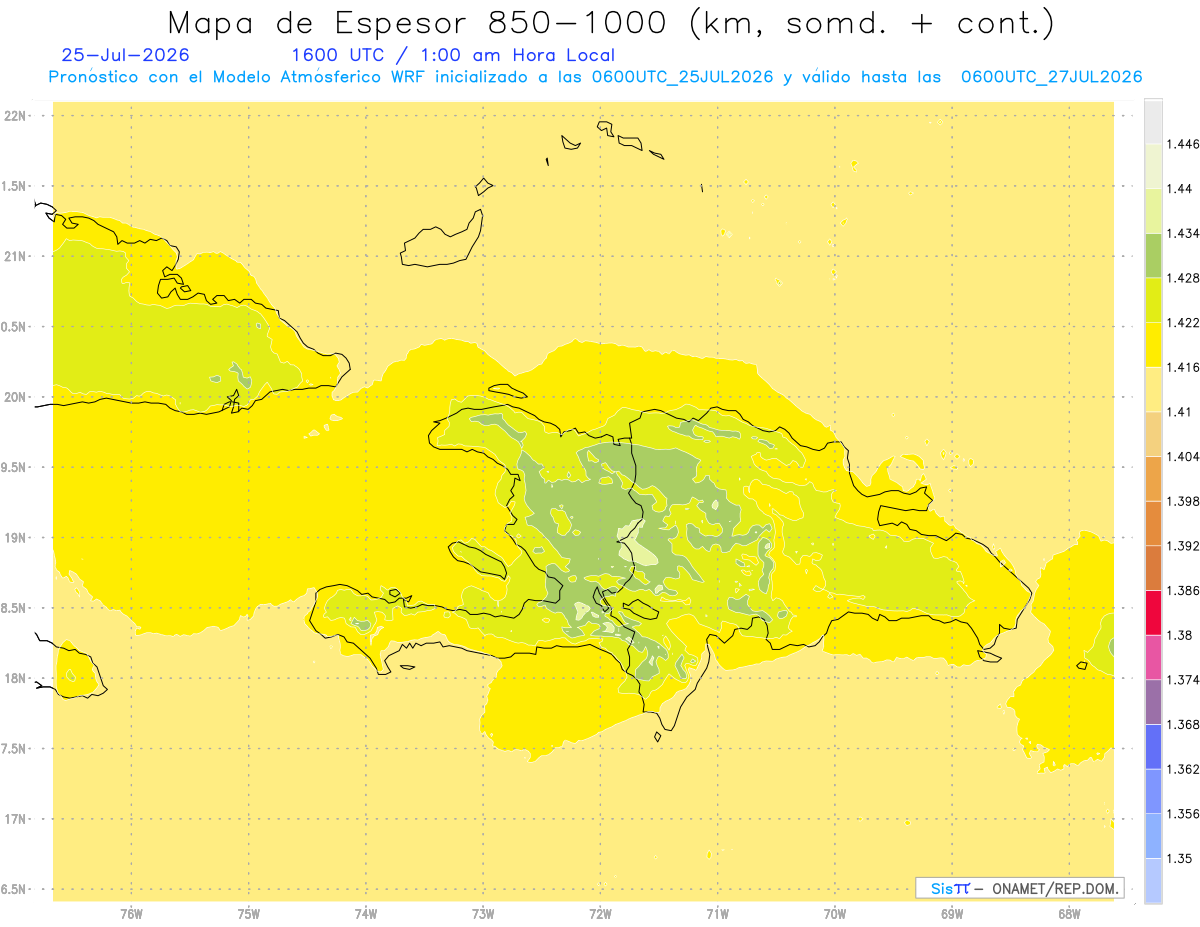The image size is (1200, 927).
Task: Click the '75W' longitude label
Action: tap(249, 914)
